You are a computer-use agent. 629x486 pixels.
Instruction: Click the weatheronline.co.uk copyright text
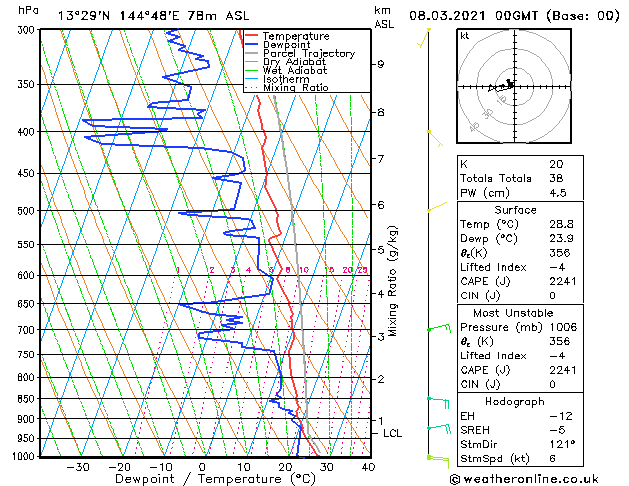coord(524,479)
